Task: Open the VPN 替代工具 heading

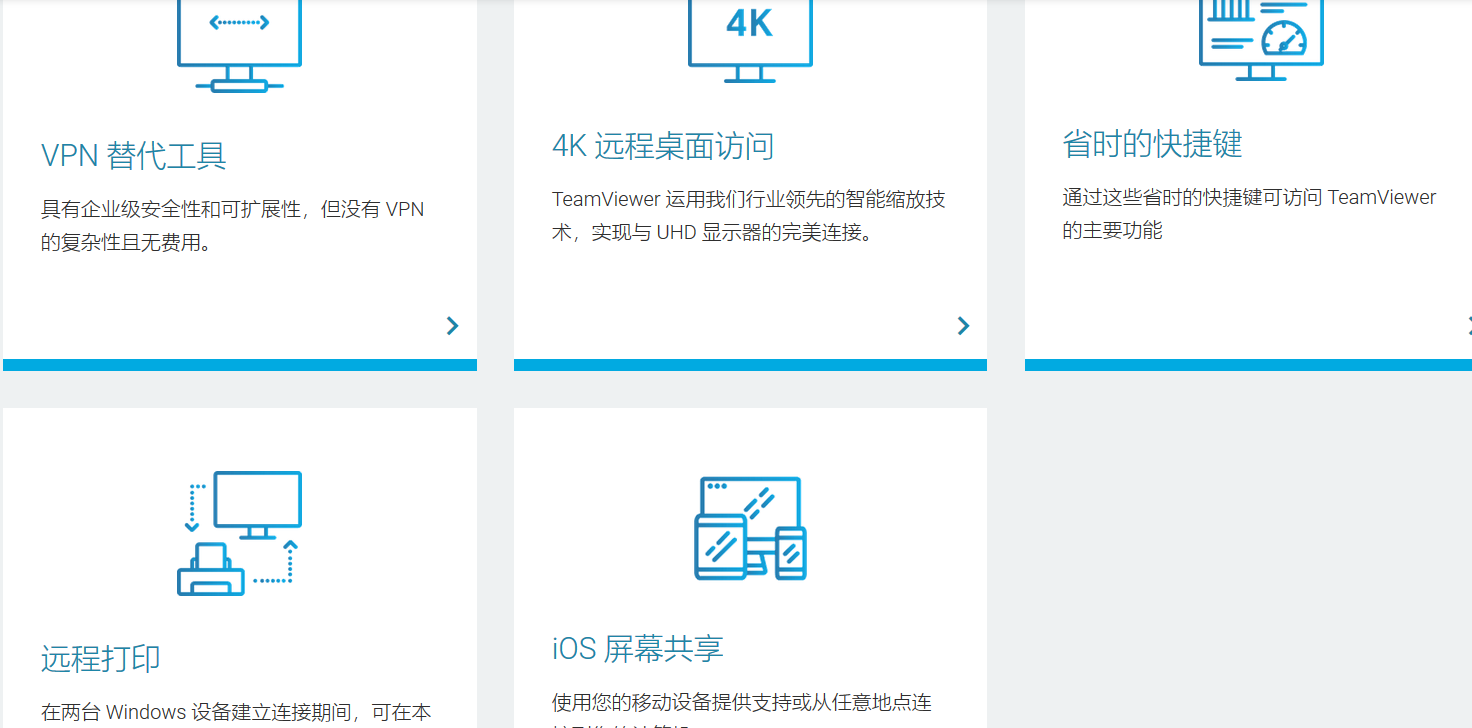Action: (134, 156)
